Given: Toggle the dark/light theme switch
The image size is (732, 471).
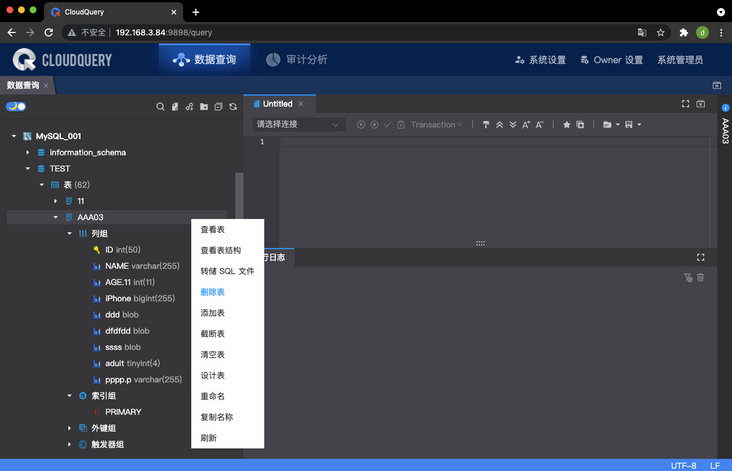Looking at the screenshot, I should click(16, 106).
